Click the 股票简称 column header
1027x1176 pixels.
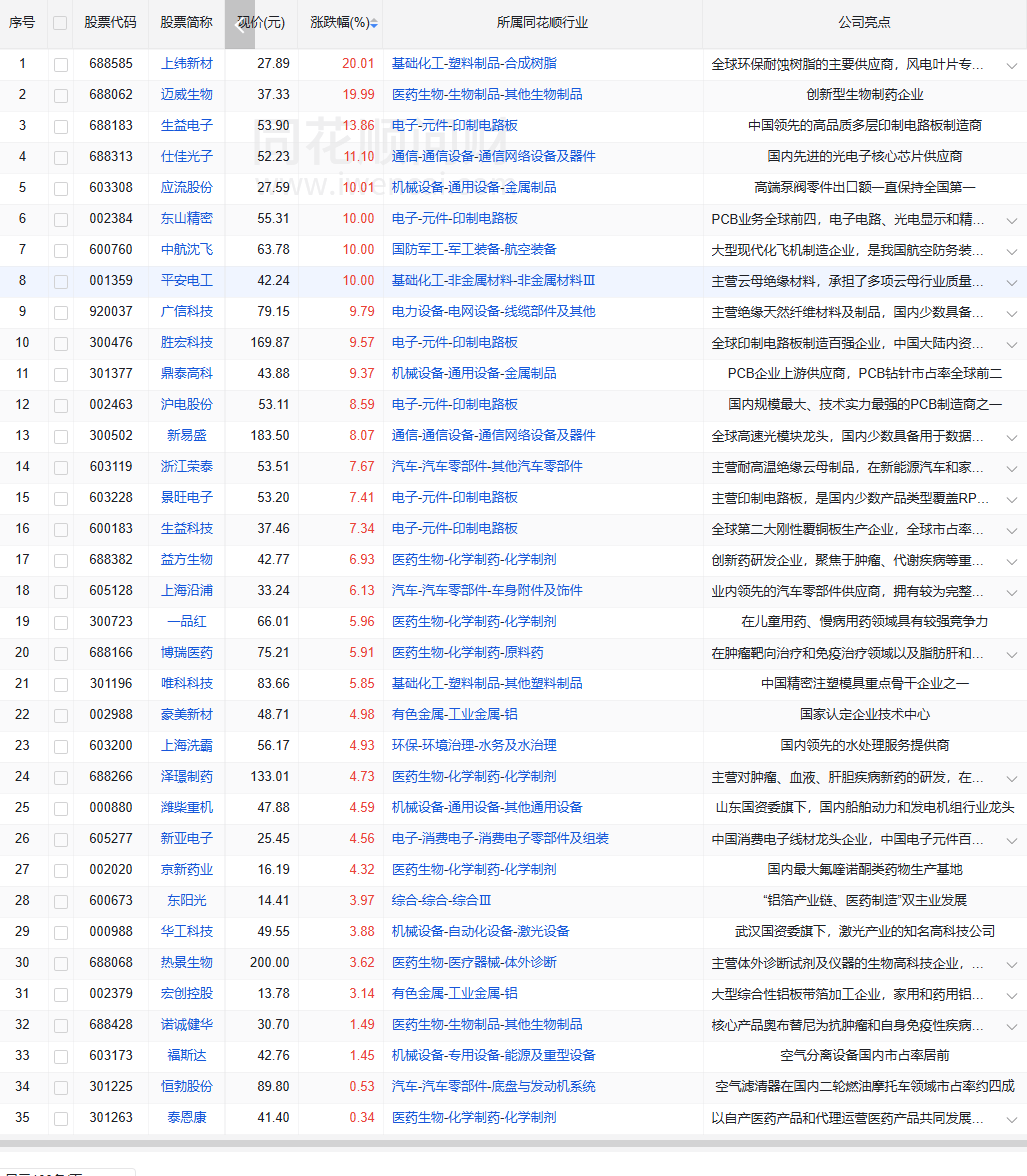click(x=187, y=22)
